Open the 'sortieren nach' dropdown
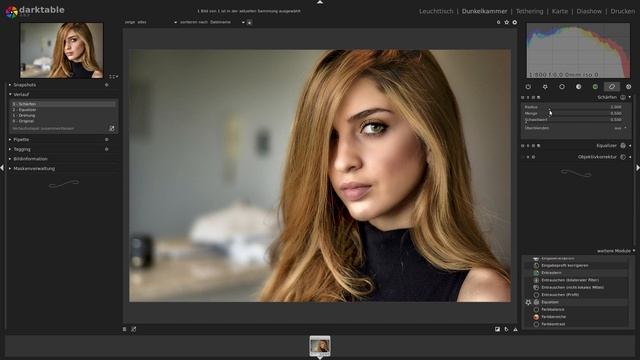This screenshot has height=360, width=640. [213, 22]
